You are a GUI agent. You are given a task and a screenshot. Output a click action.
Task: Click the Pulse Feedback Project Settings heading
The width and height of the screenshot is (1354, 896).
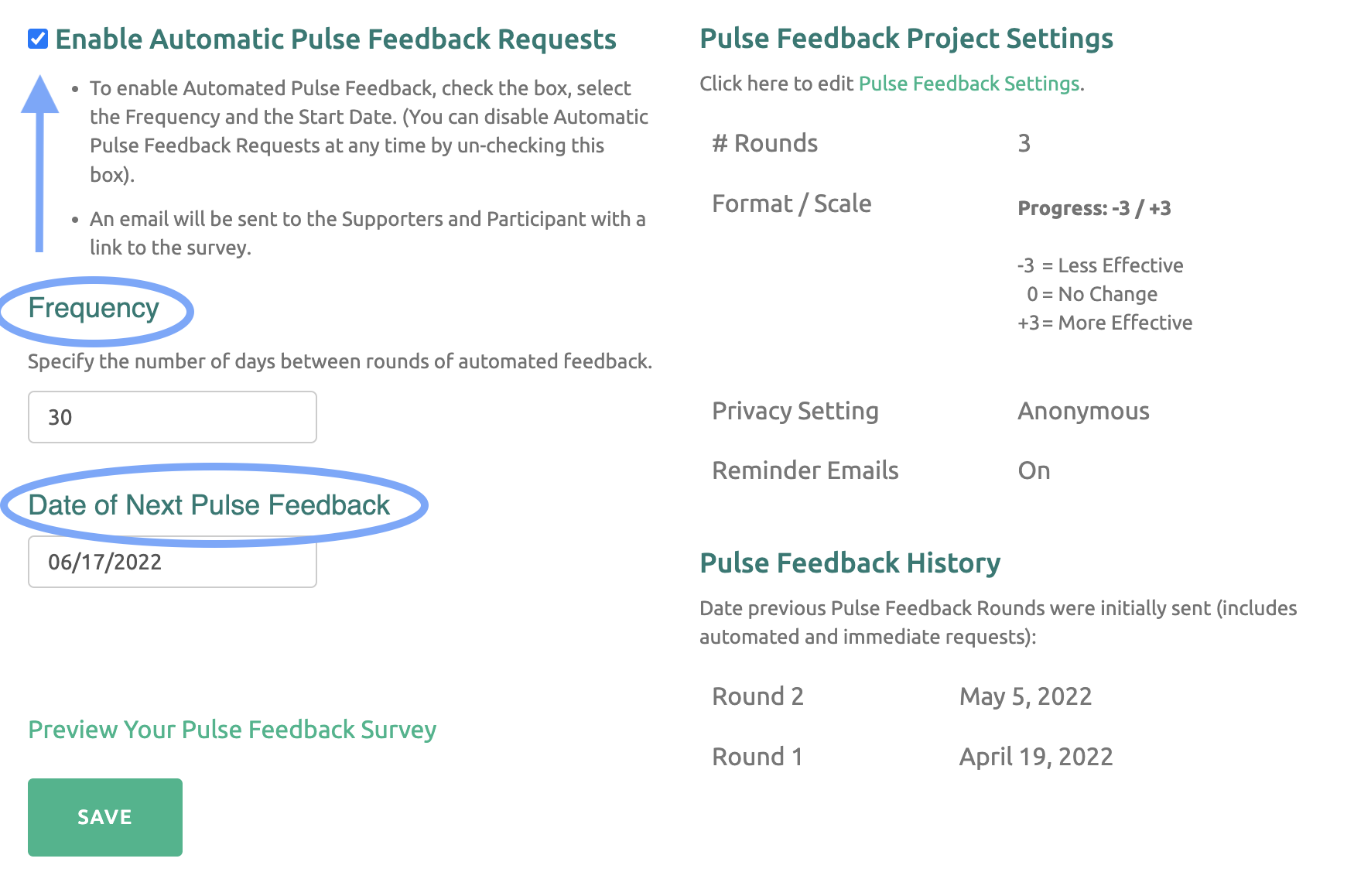tap(906, 39)
